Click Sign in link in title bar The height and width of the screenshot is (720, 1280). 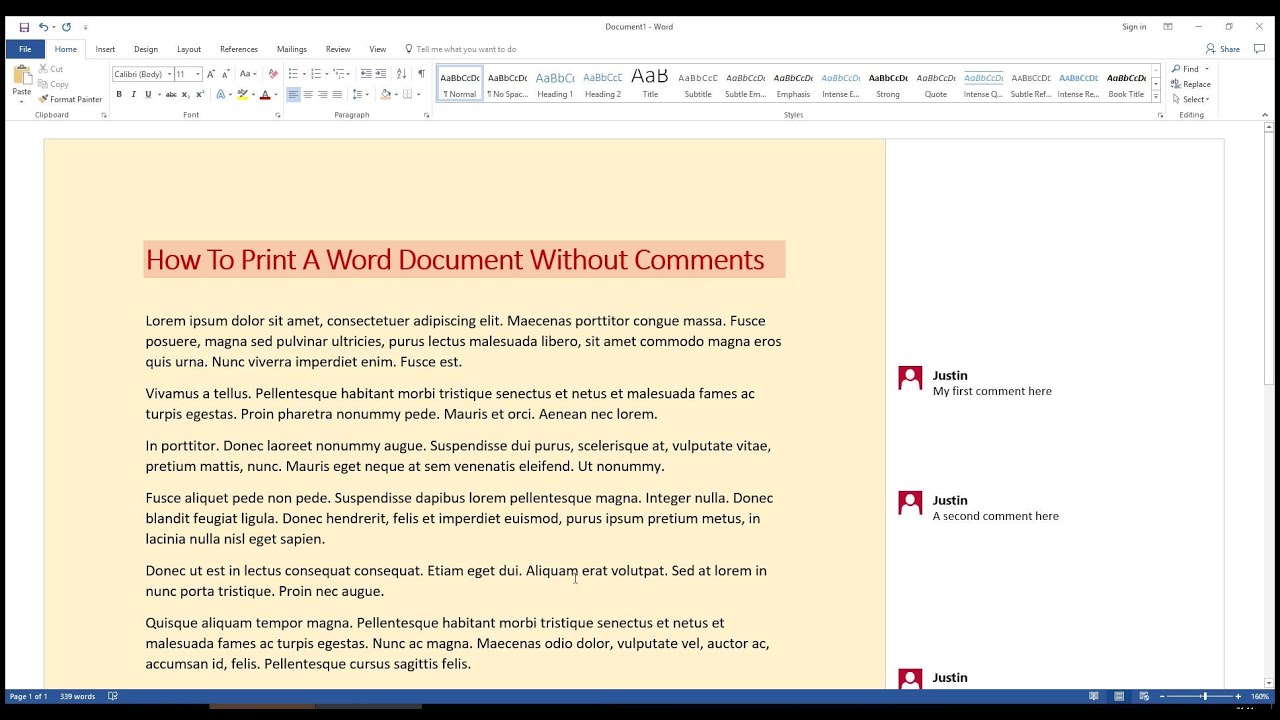[x=1134, y=27]
